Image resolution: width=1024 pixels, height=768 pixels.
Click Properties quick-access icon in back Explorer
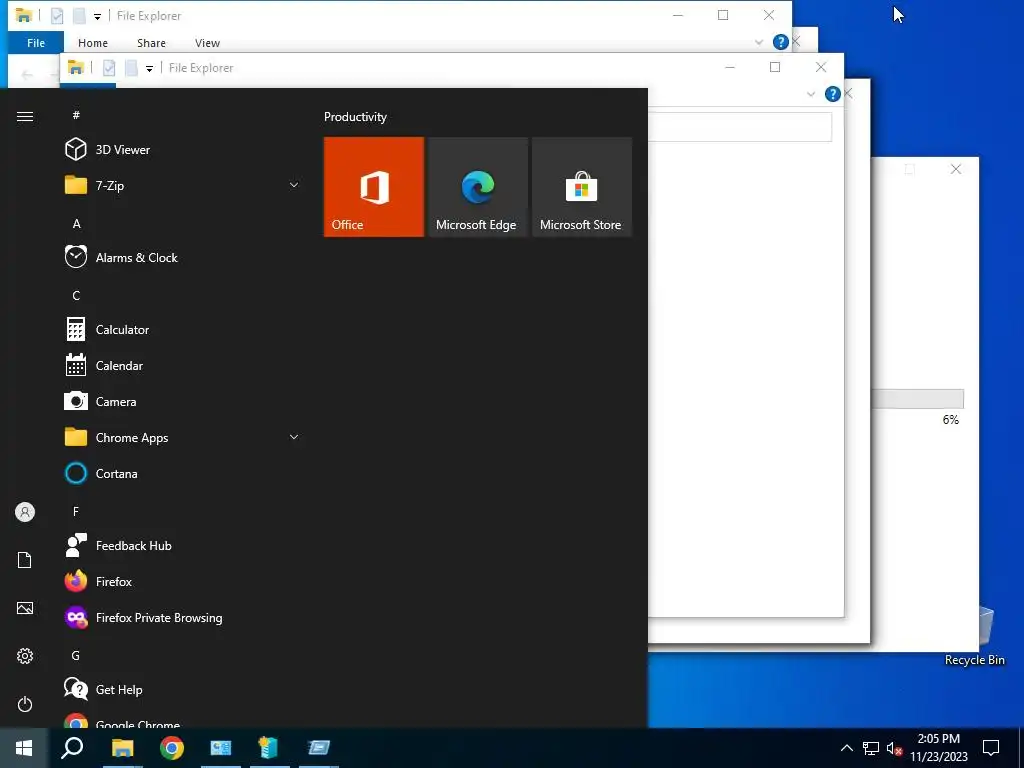[x=57, y=16]
